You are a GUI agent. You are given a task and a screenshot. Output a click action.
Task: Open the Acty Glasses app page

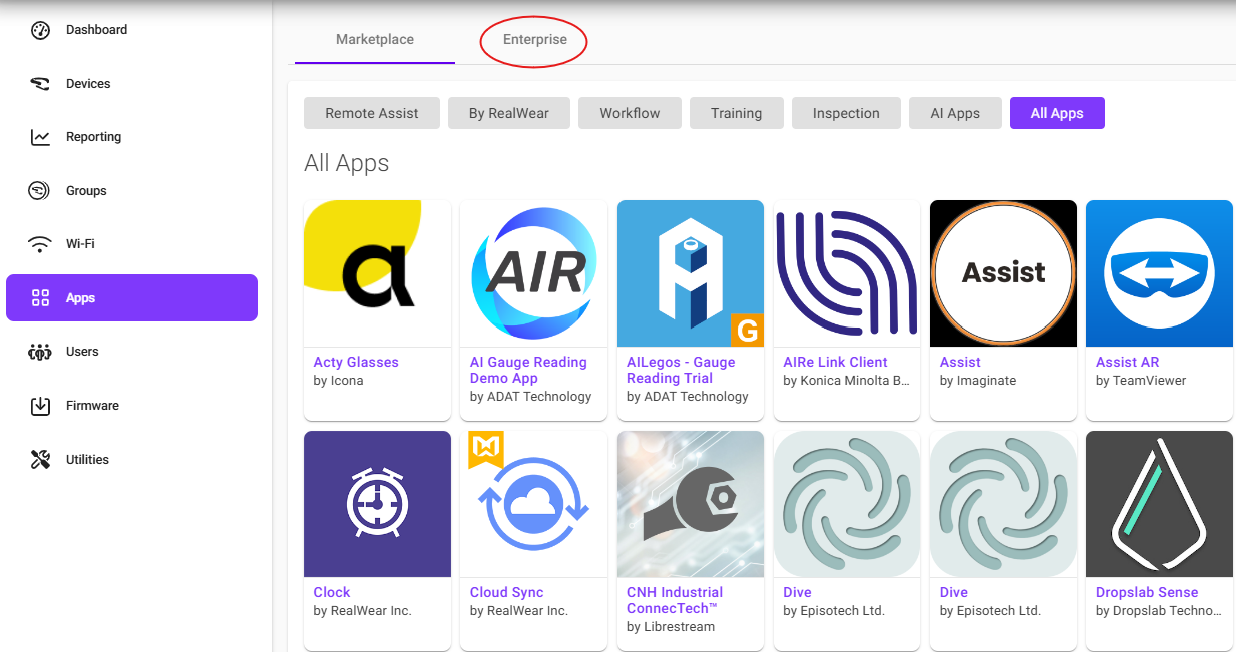pos(356,362)
